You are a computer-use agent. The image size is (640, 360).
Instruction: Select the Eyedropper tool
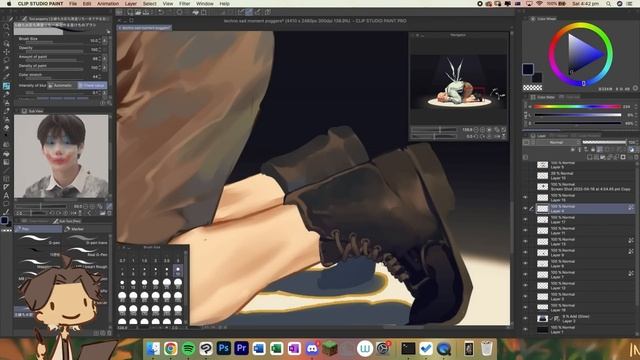tap(6, 77)
